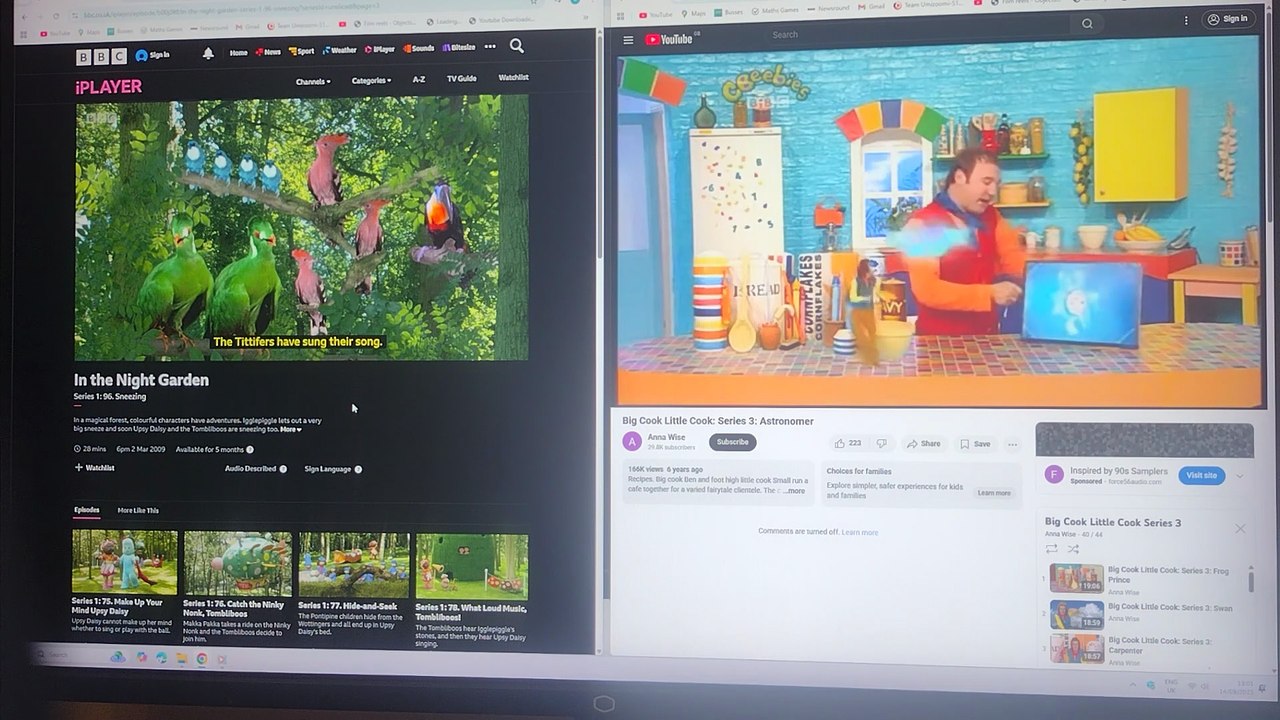The image size is (1280, 720).
Task: Open the iPlayer Watchlist nav item
Action: pos(513,77)
